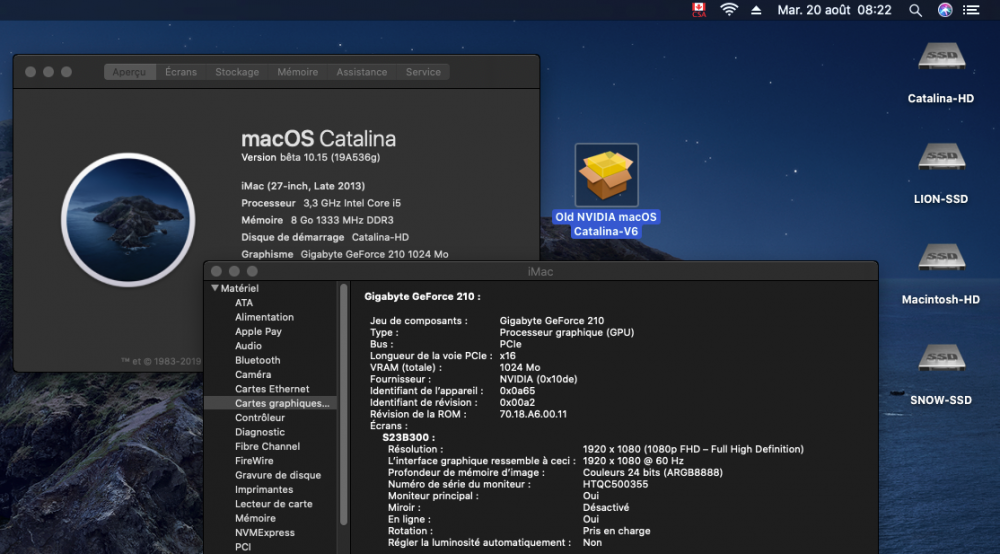Image resolution: width=1000 pixels, height=554 pixels.
Task: Click the sidebar vertical scrollbar
Action: 344,404
